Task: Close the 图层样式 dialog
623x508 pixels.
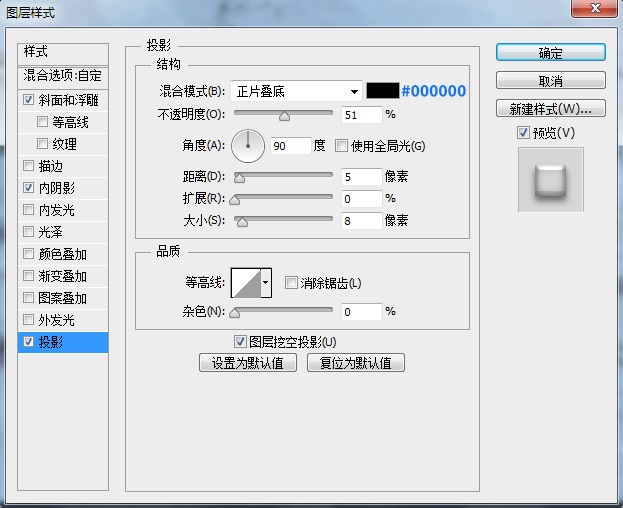Action: 594,8
